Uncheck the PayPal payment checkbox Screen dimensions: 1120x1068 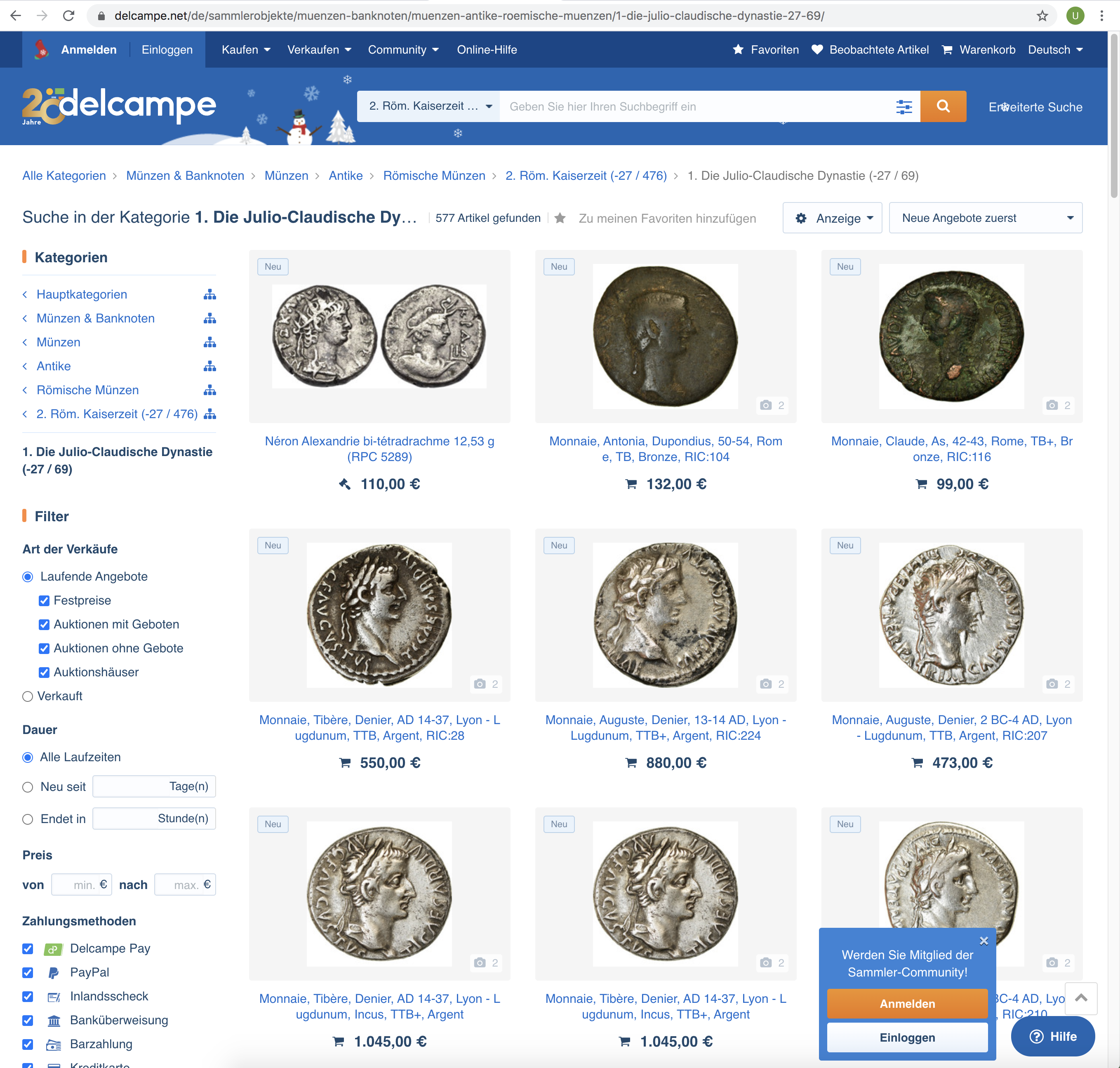(x=27, y=972)
